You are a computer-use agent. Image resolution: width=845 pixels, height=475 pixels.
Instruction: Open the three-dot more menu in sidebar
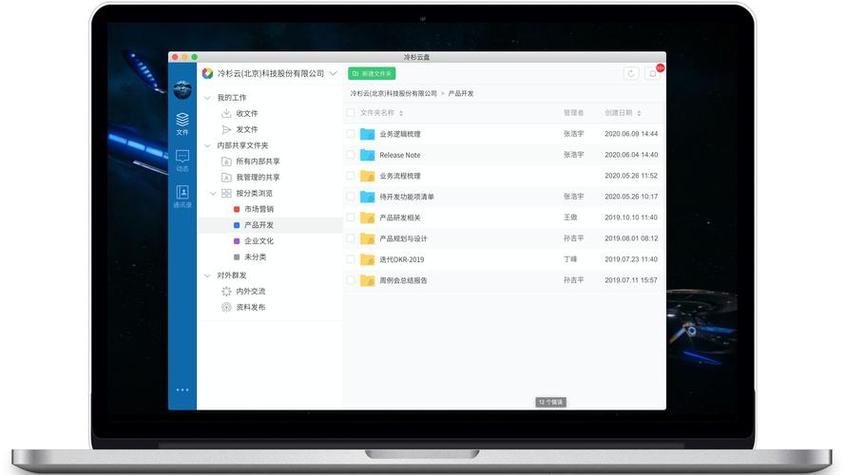tap(182, 390)
